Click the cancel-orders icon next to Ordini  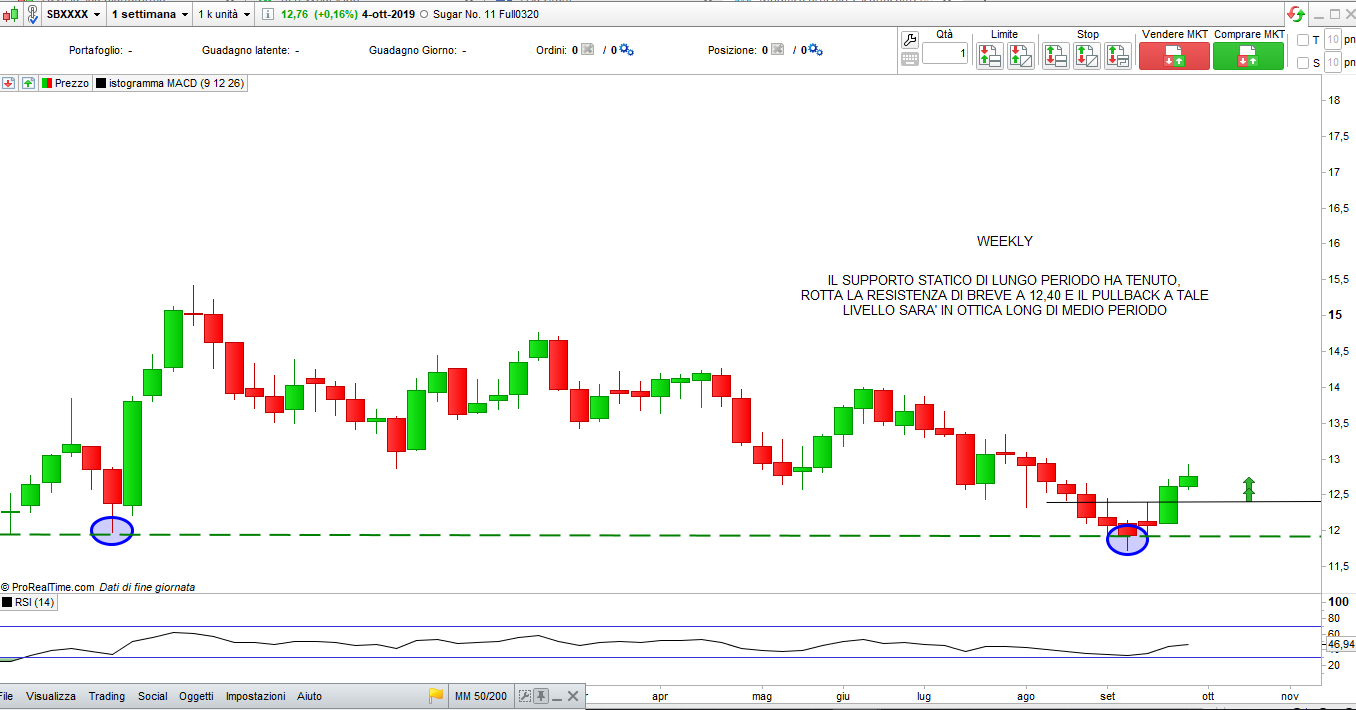point(588,50)
